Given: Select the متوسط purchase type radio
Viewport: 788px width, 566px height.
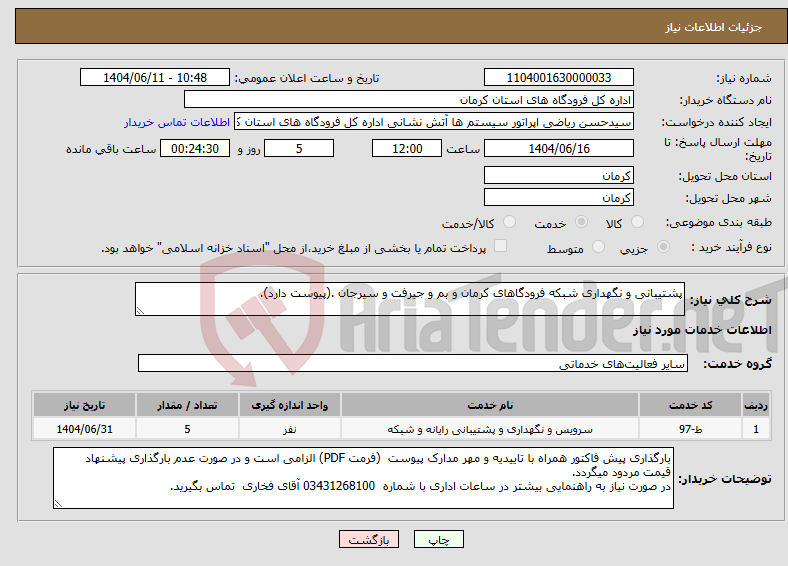Looking at the screenshot, I should [x=598, y=247].
